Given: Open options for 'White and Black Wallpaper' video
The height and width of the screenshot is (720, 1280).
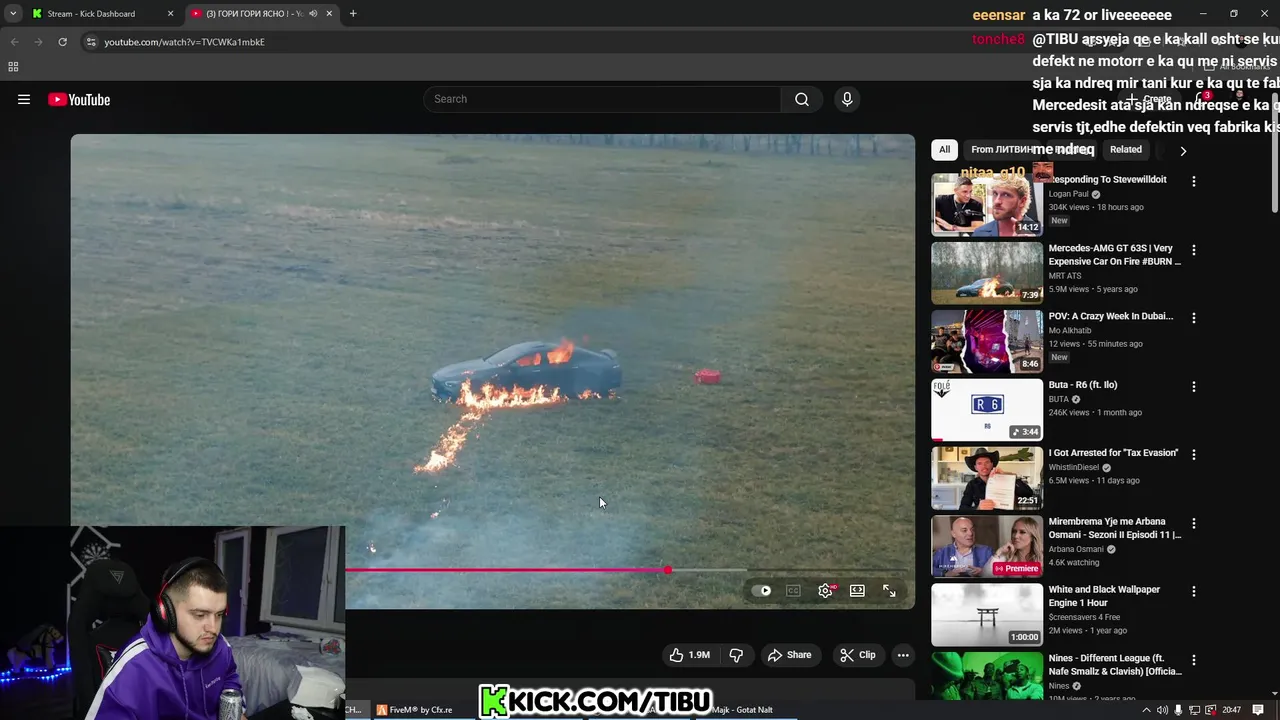Looking at the screenshot, I should [x=1193, y=591].
